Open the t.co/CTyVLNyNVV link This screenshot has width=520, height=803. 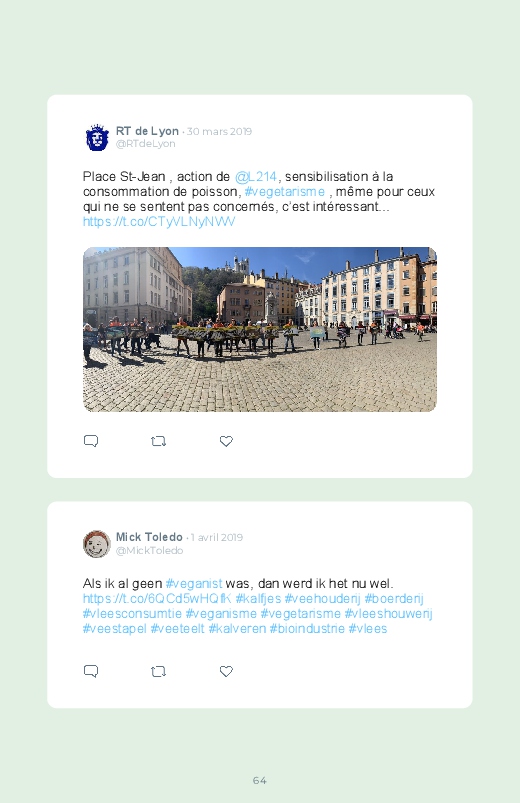159,222
